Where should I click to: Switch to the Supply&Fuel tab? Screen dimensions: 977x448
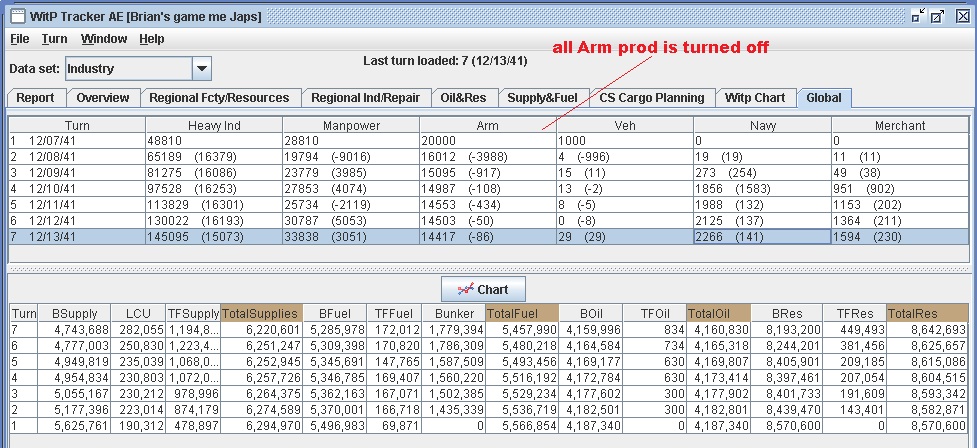(543, 98)
